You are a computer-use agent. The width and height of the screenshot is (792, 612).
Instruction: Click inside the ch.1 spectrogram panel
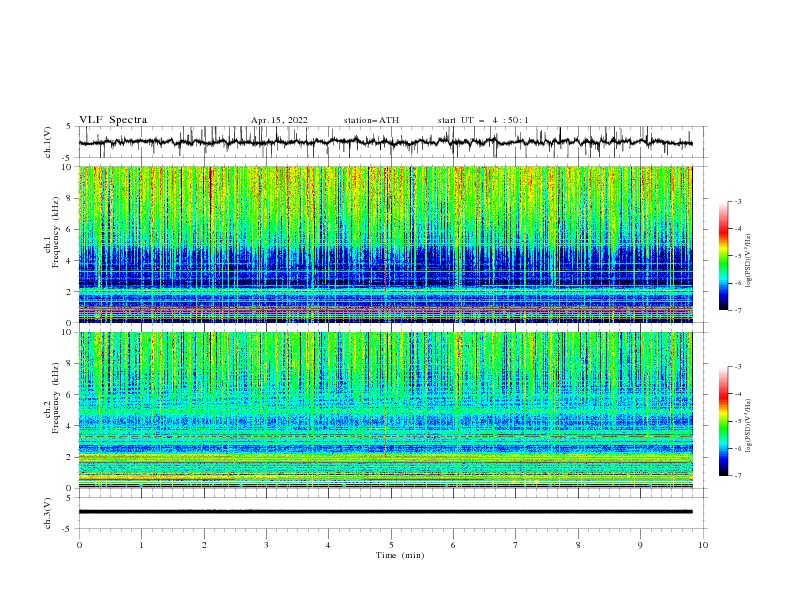point(386,244)
